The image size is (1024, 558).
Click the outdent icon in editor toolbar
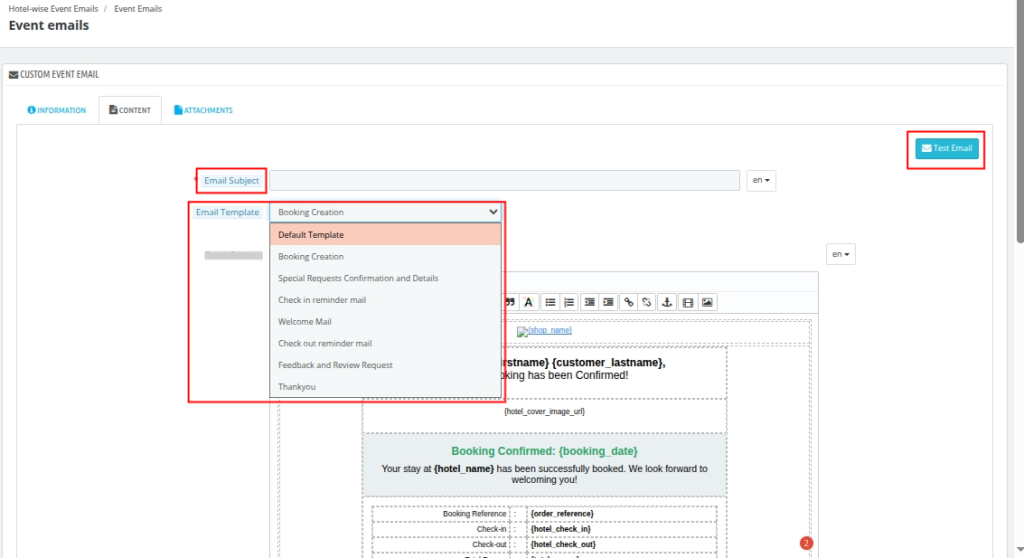click(589, 302)
